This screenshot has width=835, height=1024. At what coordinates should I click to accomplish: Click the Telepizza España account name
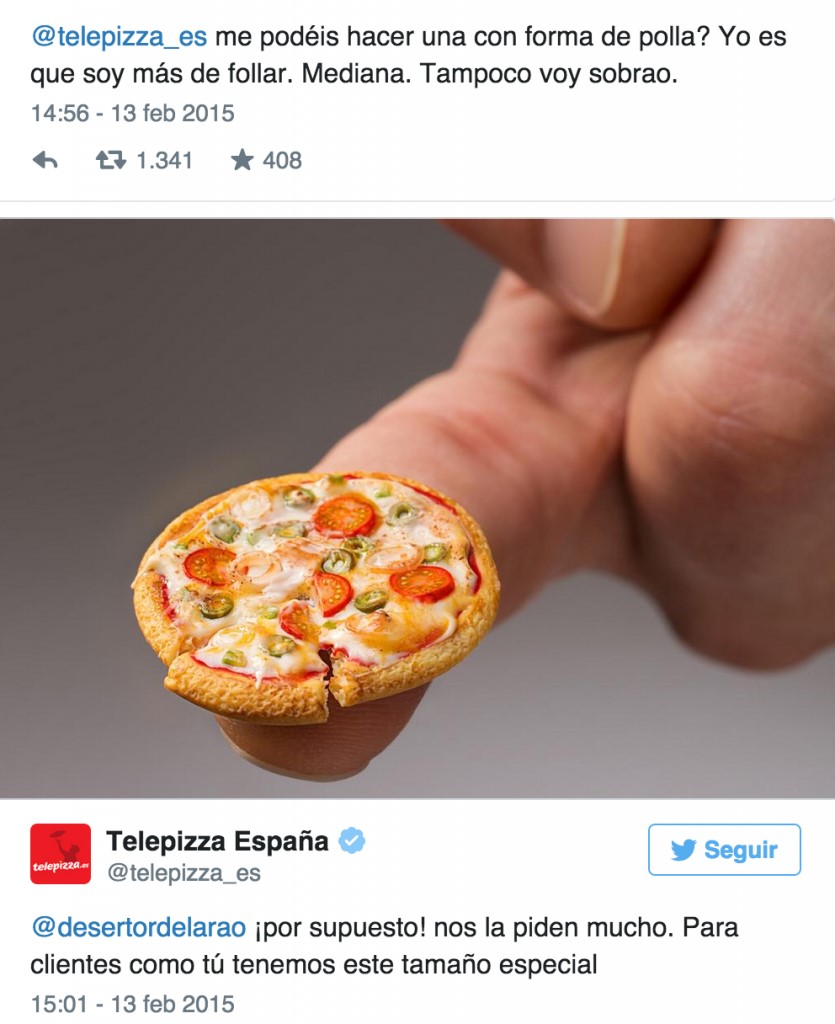pos(217,841)
